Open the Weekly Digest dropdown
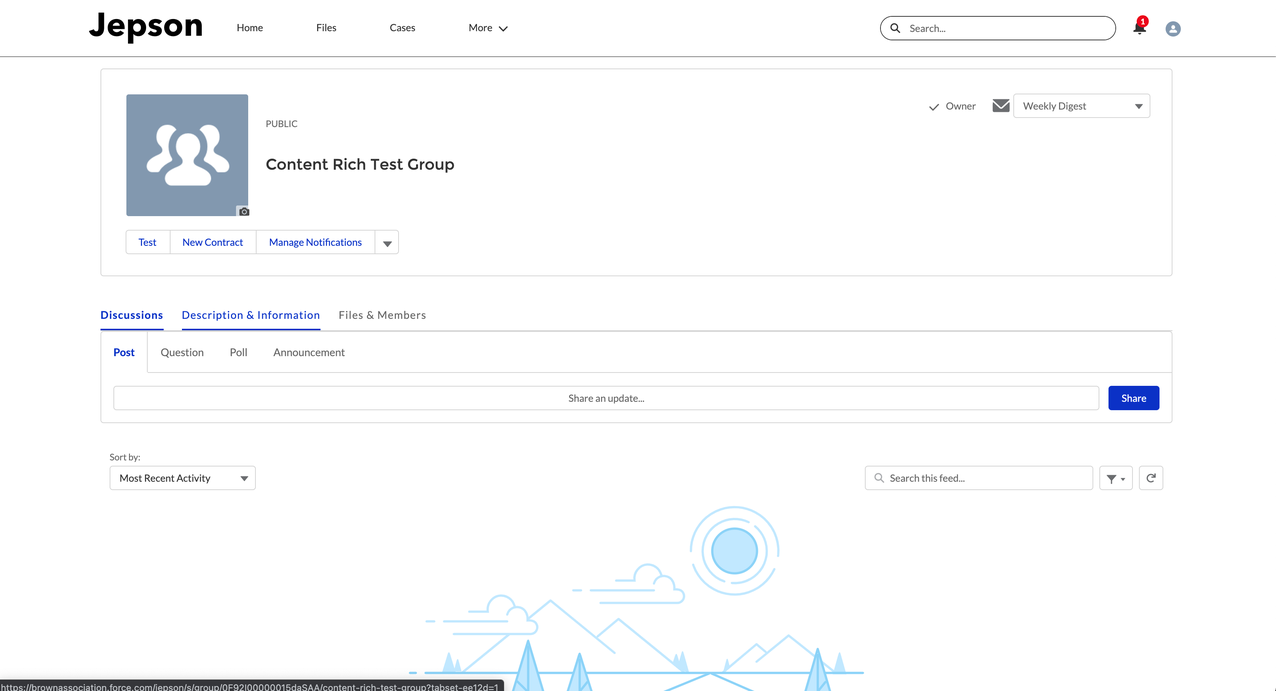1276x691 pixels. (1082, 106)
